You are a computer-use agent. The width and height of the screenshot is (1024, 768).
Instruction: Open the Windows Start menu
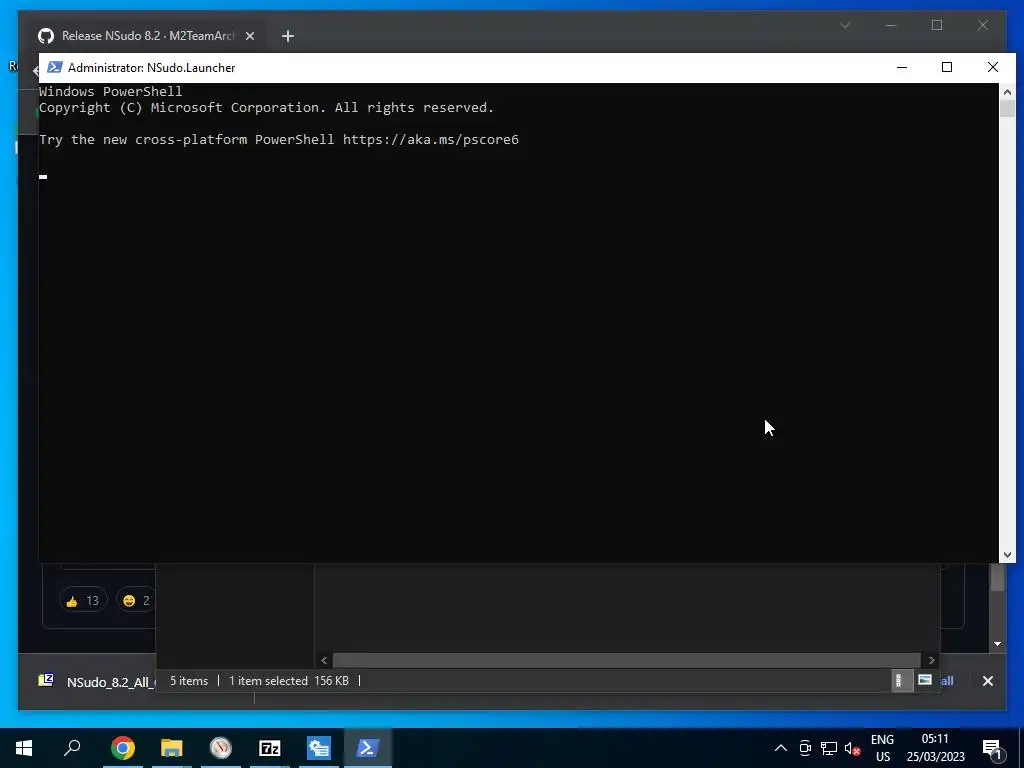[x=24, y=748]
